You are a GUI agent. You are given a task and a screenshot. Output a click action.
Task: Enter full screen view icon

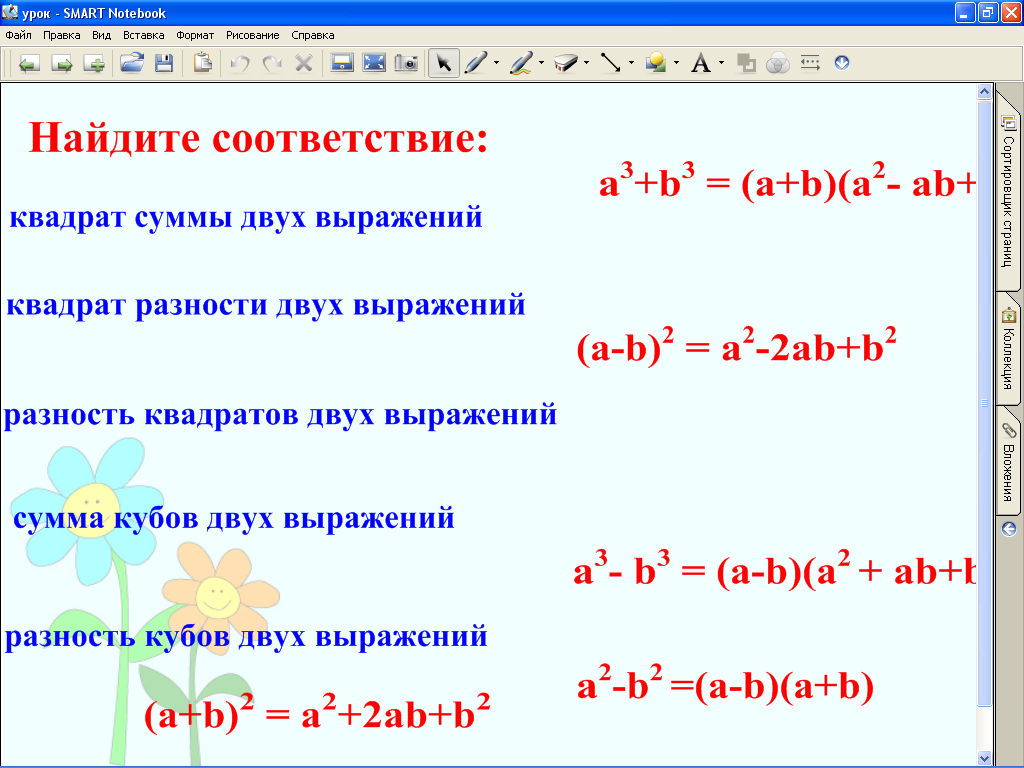(x=374, y=63)
